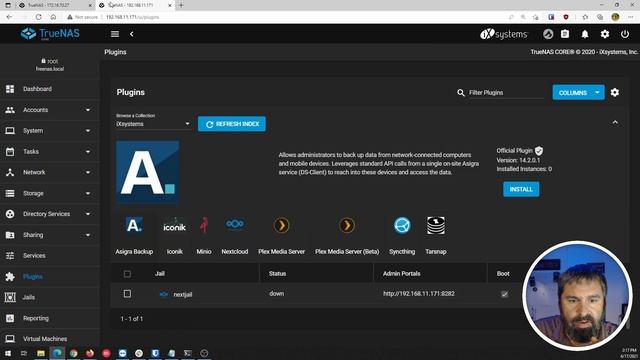
Task: Check the nextjail row checkbox
Action: (127, 293)
